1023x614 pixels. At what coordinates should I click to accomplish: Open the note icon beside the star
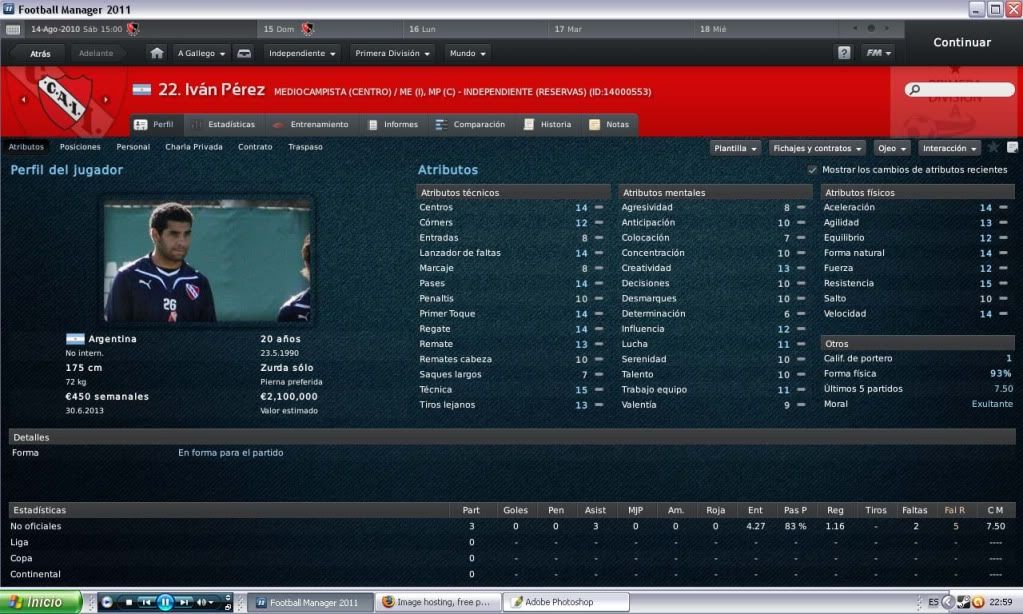(1012, 147)
